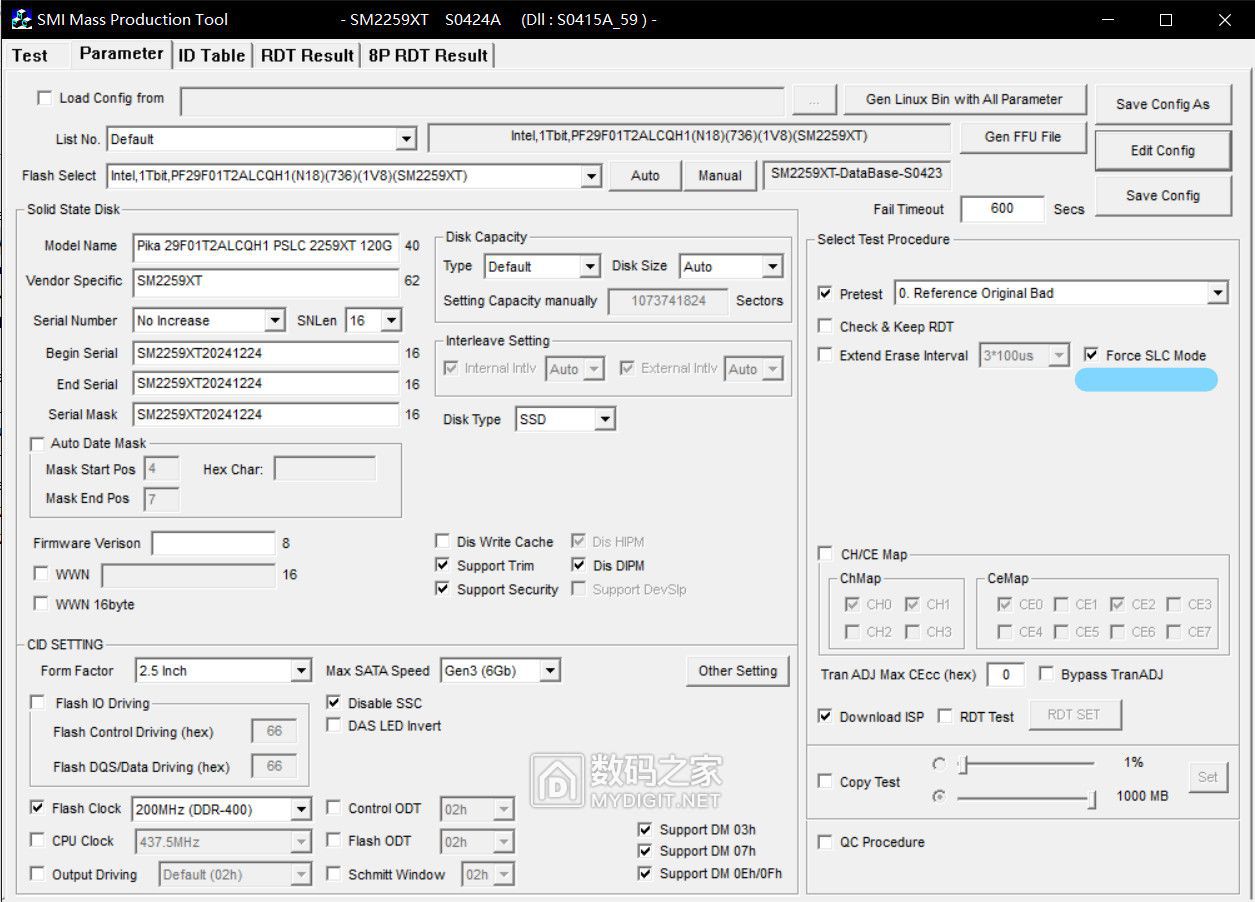Enable Check & Keep RDT checkbox
The image size is (1255, 902).
pyautogui.click(x=825, y=326)
